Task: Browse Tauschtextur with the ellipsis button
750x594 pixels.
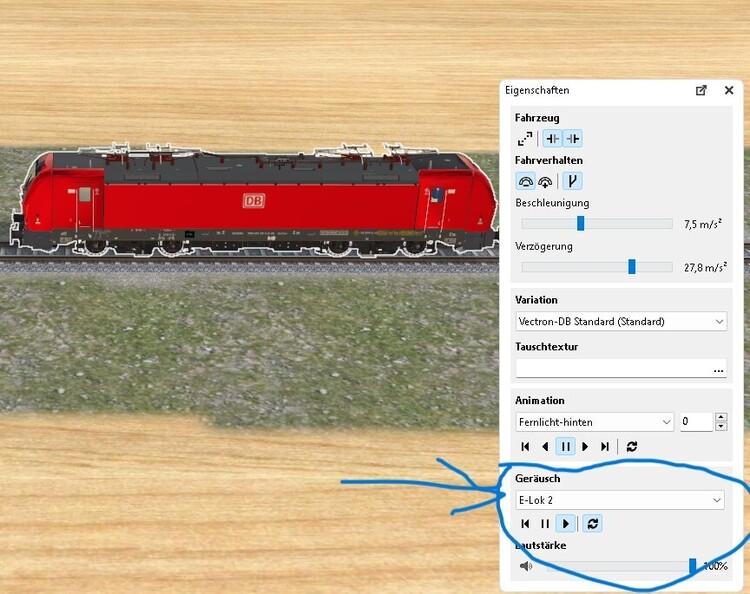Action: pos(718,370)
